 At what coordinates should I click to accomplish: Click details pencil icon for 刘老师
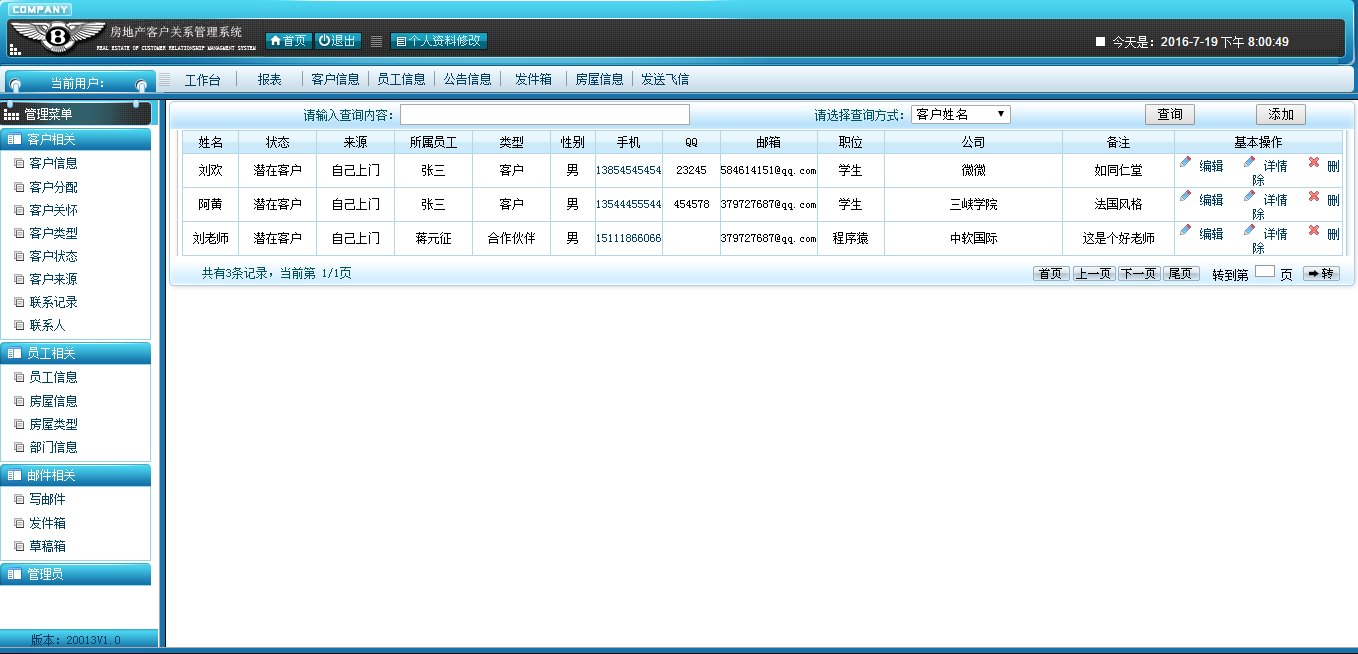click(1250, 230)
